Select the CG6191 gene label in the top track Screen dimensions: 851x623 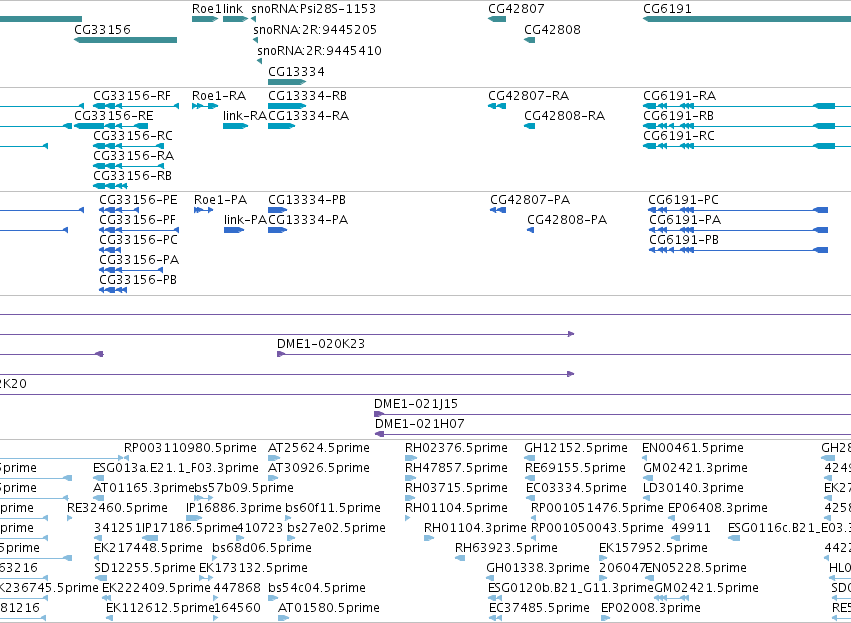(667, 9)
